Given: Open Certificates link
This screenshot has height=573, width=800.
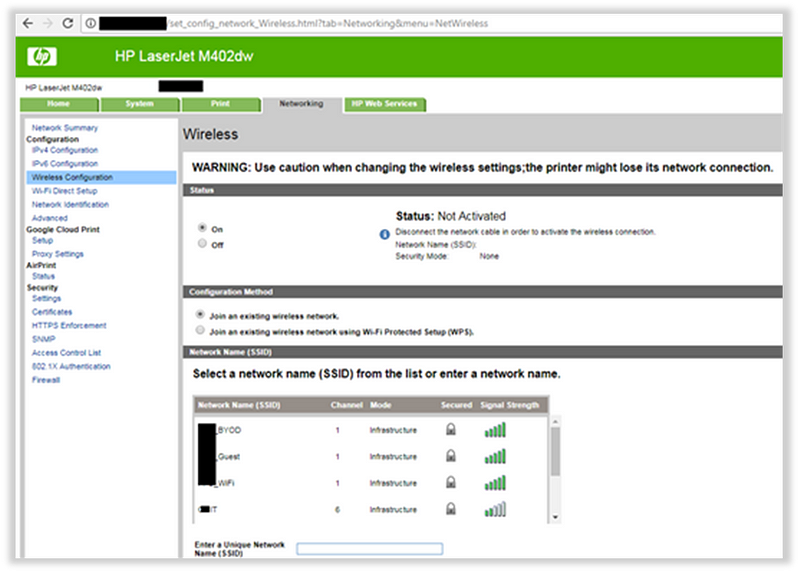Looking at the screenshot, I should click(x=52, y=312).
